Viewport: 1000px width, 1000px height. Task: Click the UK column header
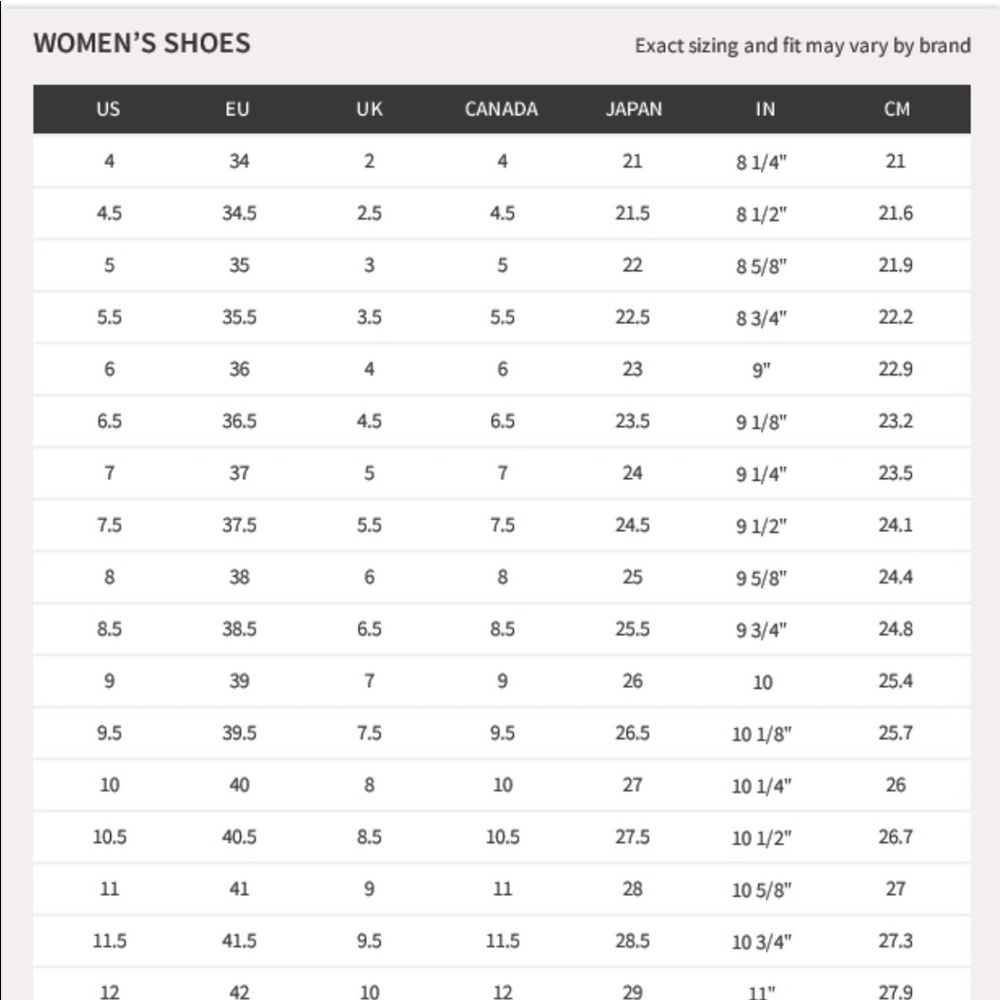pos(369,109)
